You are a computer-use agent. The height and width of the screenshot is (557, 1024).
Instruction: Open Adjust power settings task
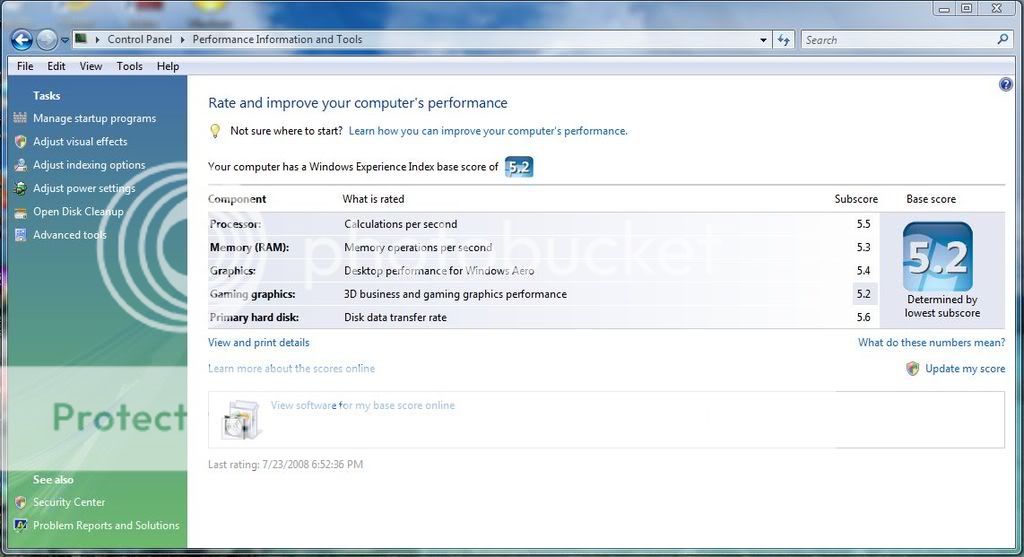[x=84, y=188]
